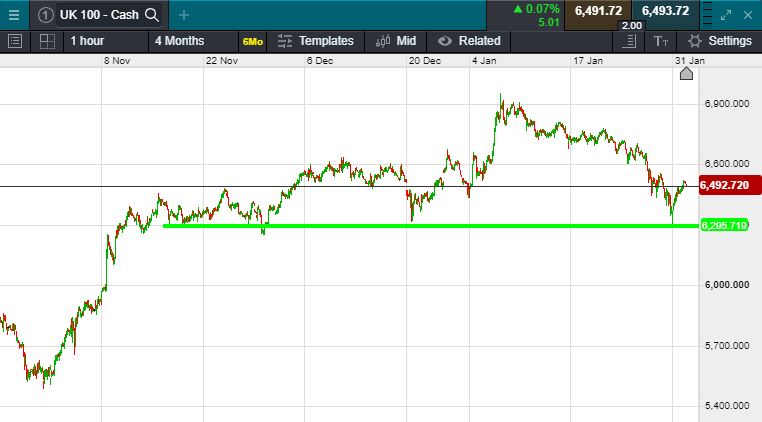The width and height of the screenshot is (762, 422).
Task: Toggle the Related eye icon
Action: 445,41
